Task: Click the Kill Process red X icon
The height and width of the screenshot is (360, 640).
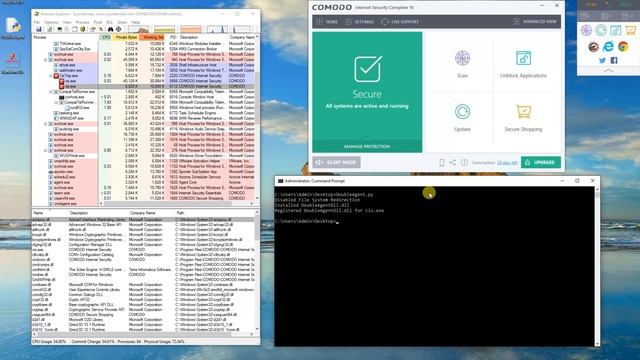Action: point(101,29)
